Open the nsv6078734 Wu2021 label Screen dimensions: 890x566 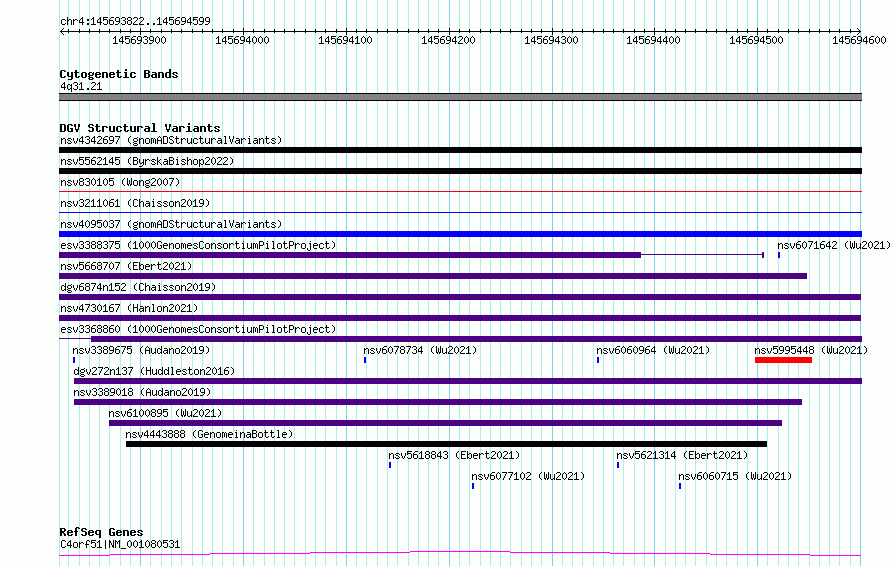[x=420, y=350]
